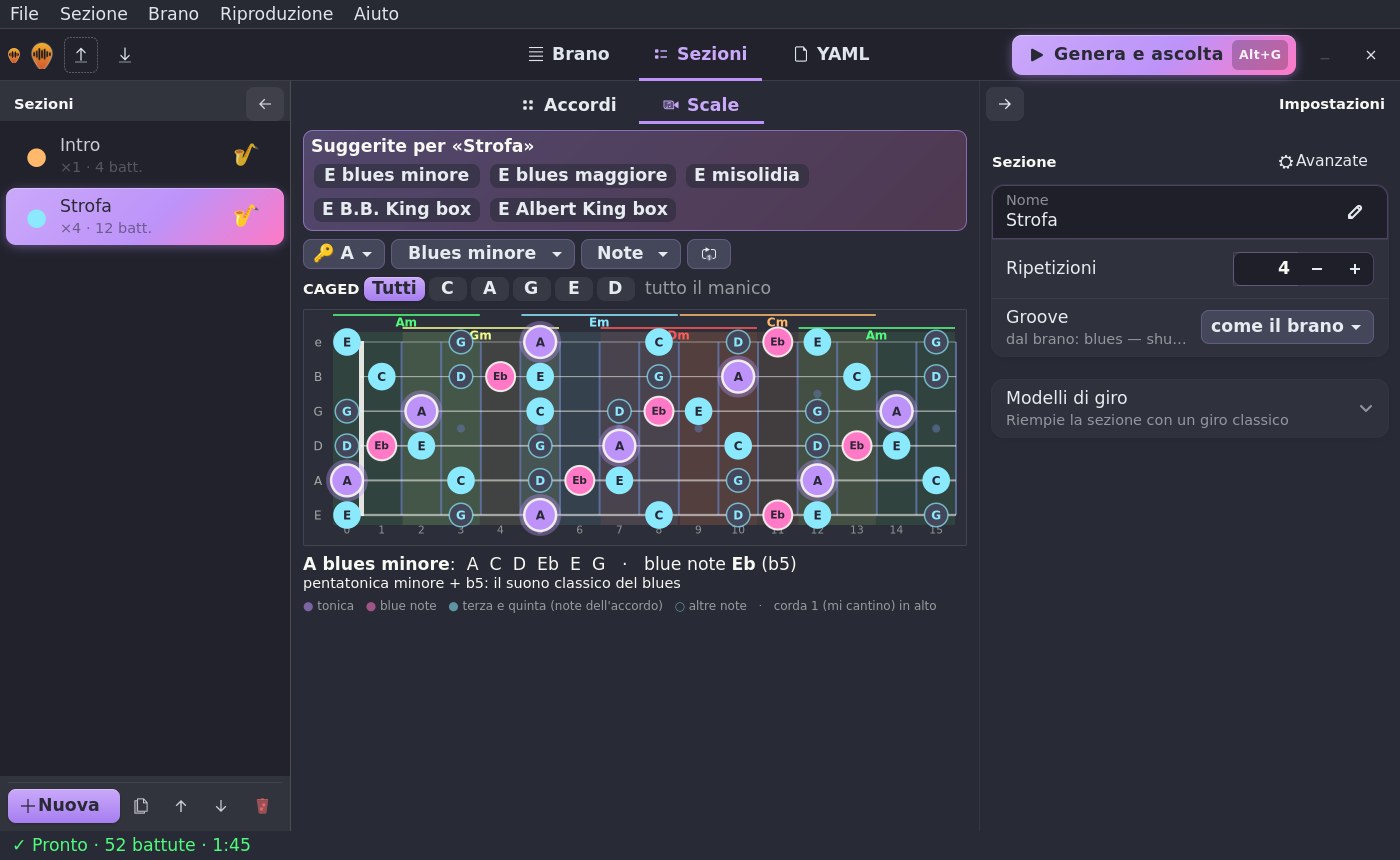Click the right arrow beside Impostazioni
Image resolution: width=1400 pixels, height=860 pixels.
(1005, 104)
